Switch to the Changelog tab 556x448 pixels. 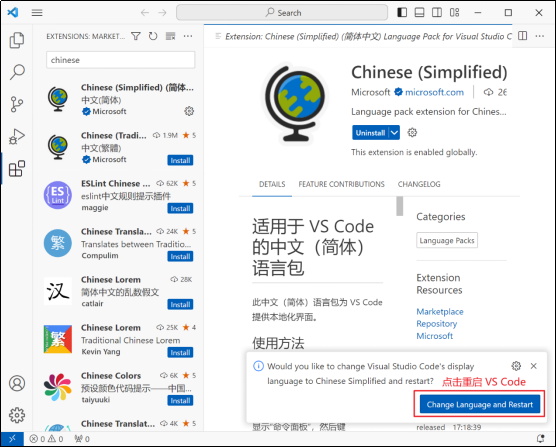(419, 184)
